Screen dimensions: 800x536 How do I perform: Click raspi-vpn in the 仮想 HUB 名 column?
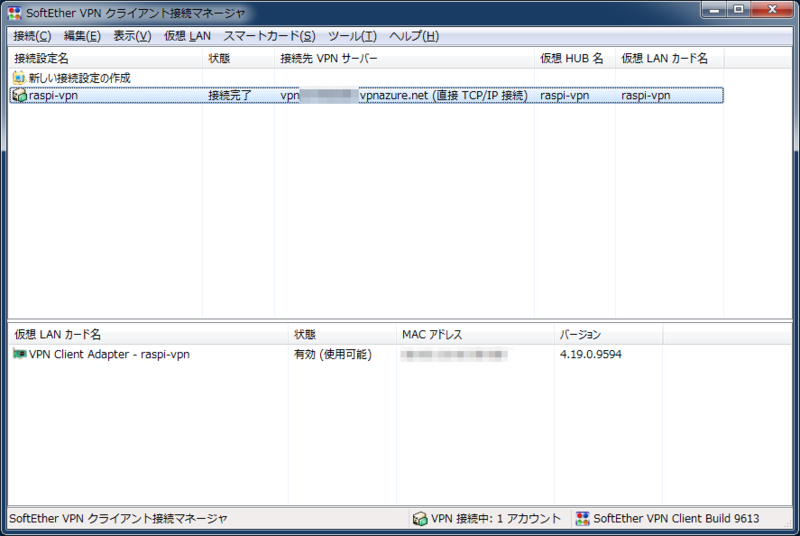coord(564,95)
